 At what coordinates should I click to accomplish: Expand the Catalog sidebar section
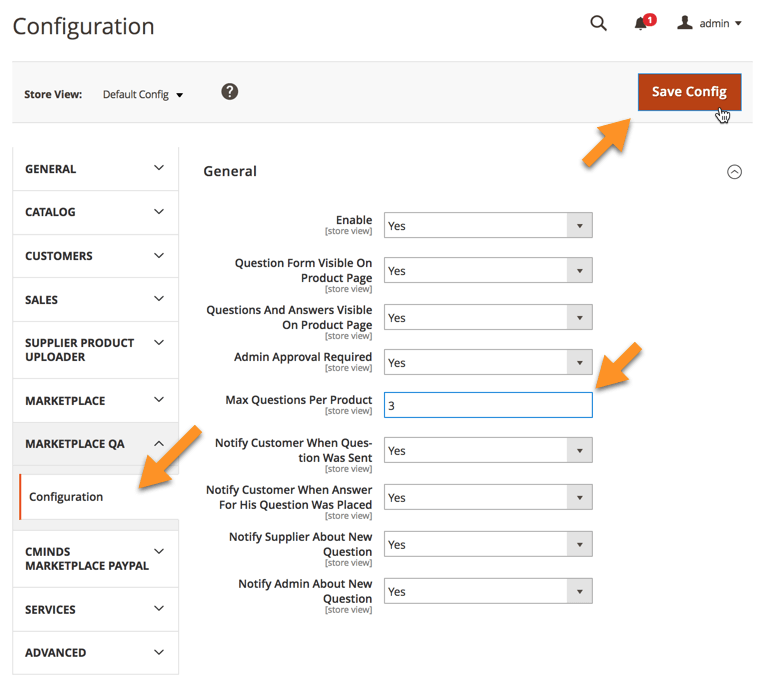(95, 212)
